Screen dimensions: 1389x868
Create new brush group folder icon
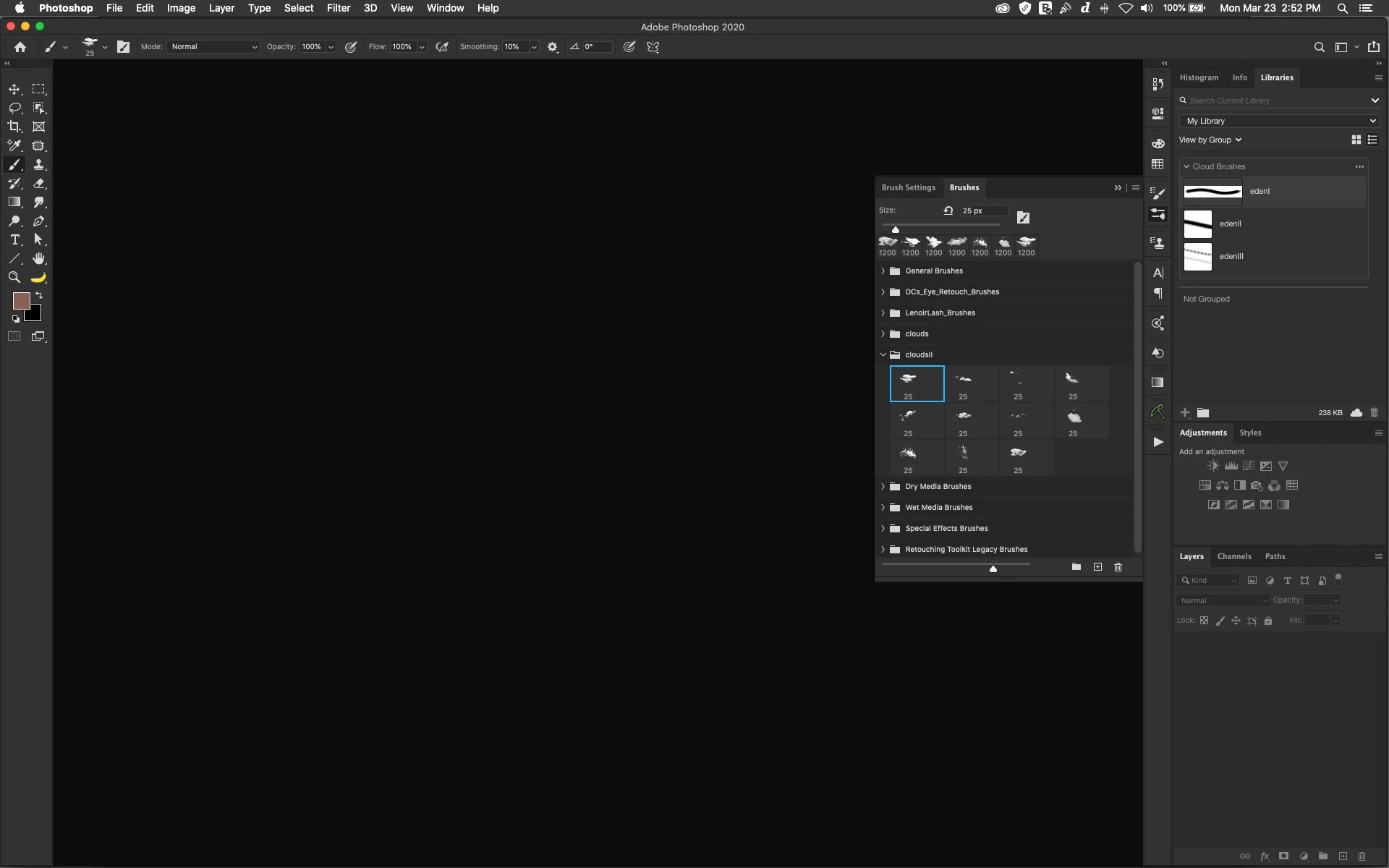1076,567
